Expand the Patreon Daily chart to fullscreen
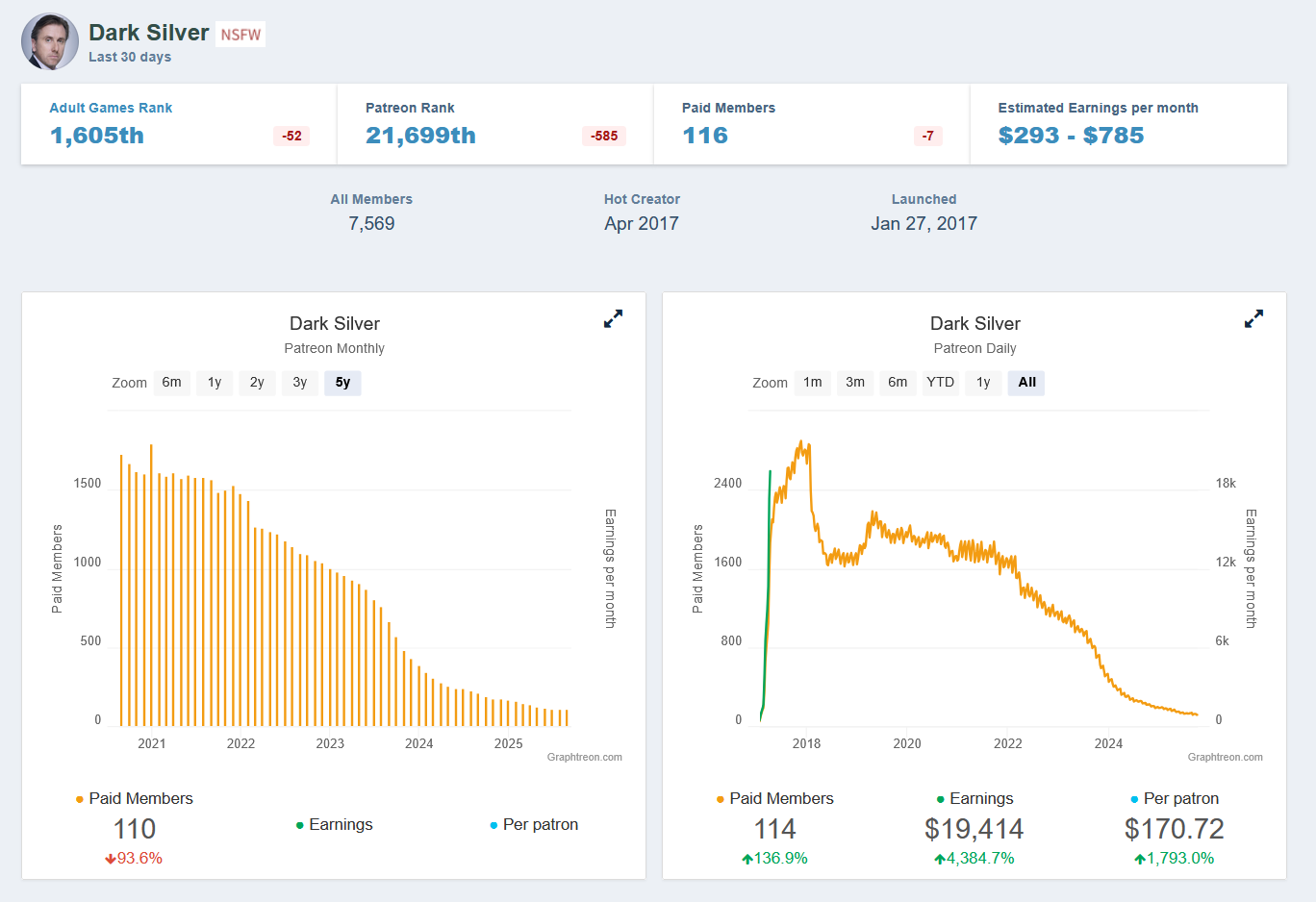 click(1253, 318)
